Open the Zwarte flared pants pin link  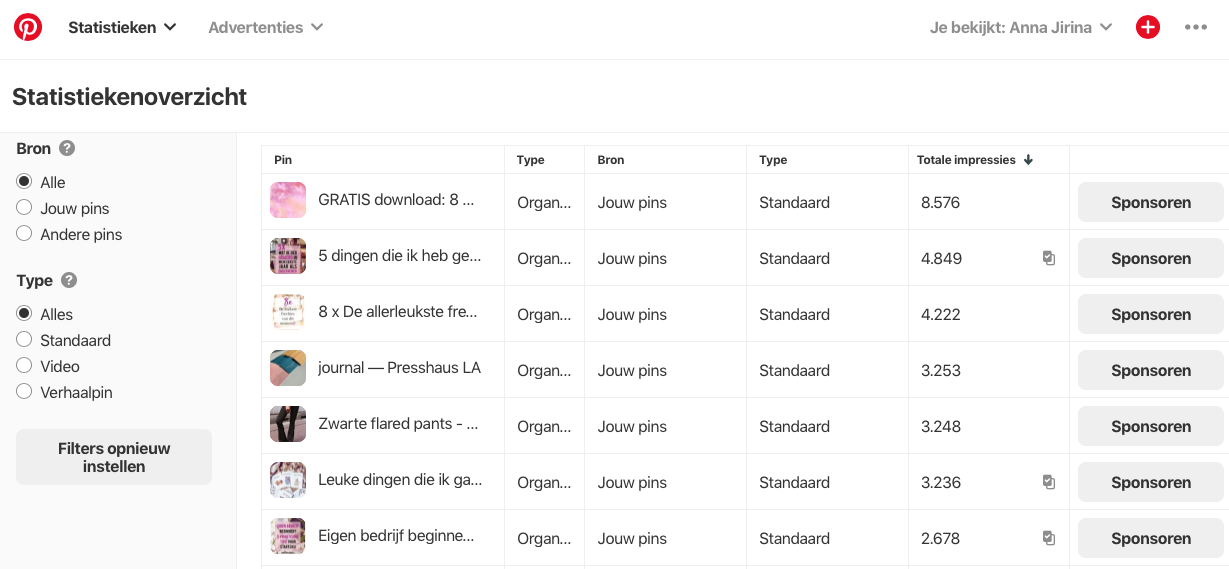(397, 424)
